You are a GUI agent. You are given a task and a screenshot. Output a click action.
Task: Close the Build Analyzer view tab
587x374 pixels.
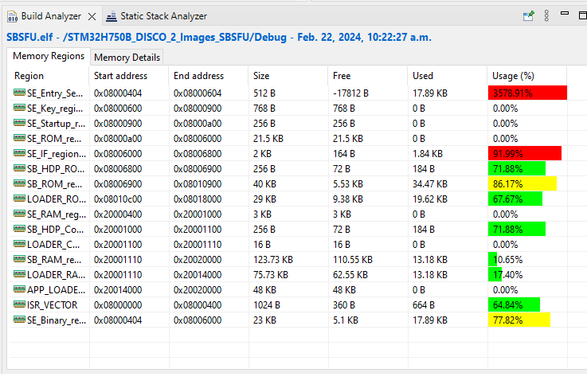click(x=92, y=16)
